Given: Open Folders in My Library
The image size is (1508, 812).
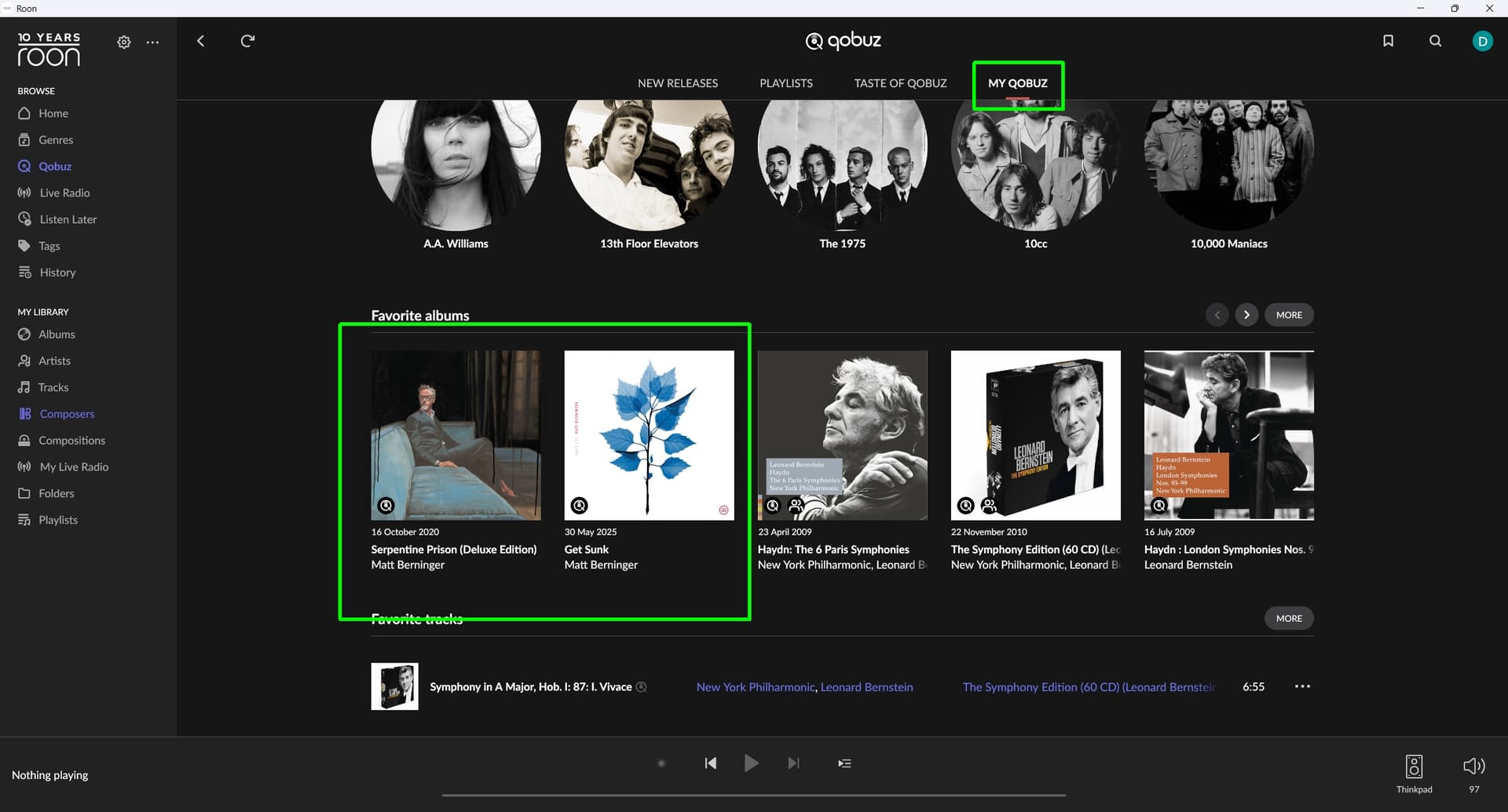Looking at the screenshot, I should coord(57,494).
